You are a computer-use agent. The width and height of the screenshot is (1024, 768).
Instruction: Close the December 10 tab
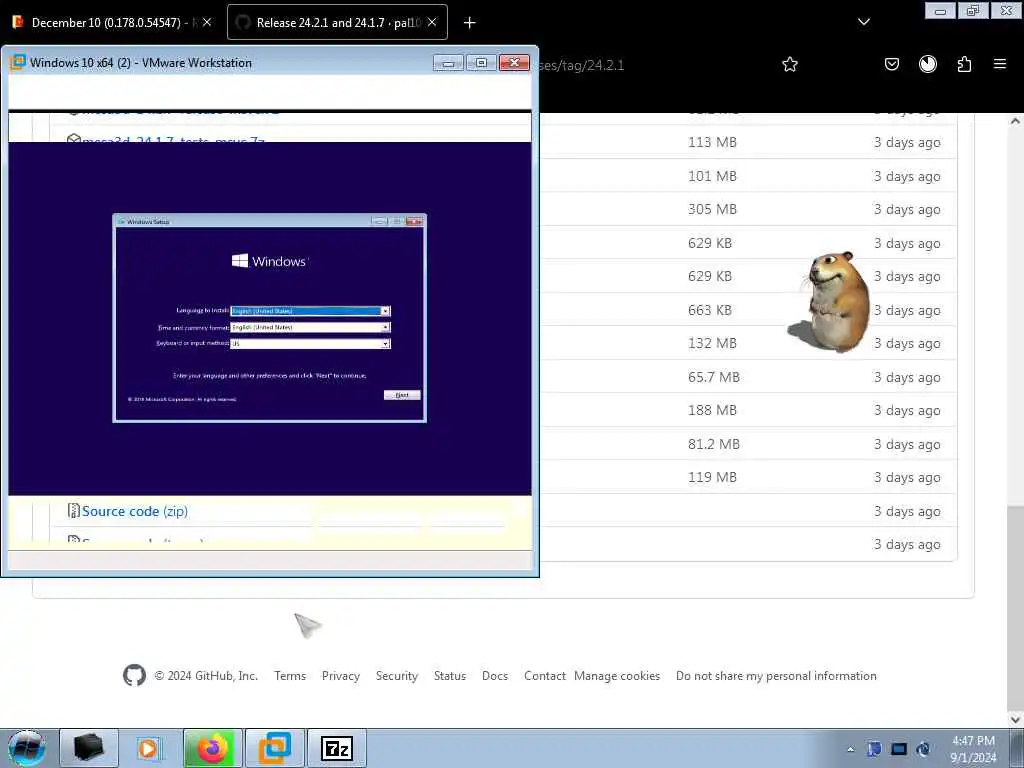coord(207,22)
